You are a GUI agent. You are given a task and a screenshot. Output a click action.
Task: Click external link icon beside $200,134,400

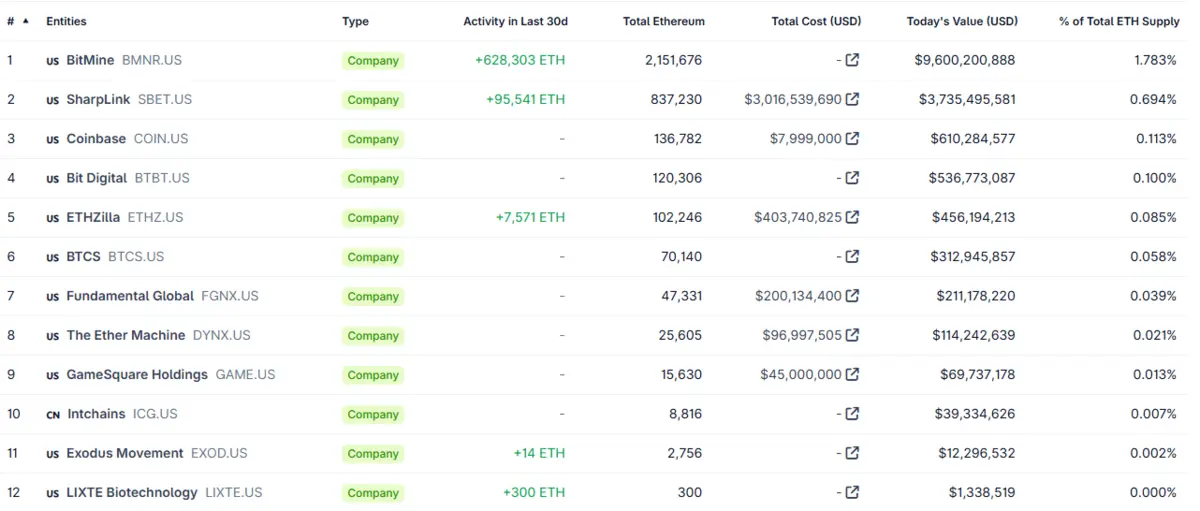click(x=852, y=296)
